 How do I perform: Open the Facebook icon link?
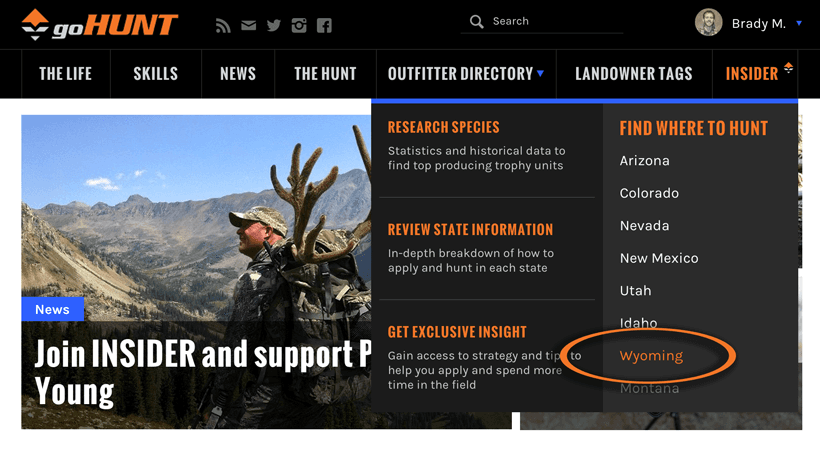pos(324,25)
